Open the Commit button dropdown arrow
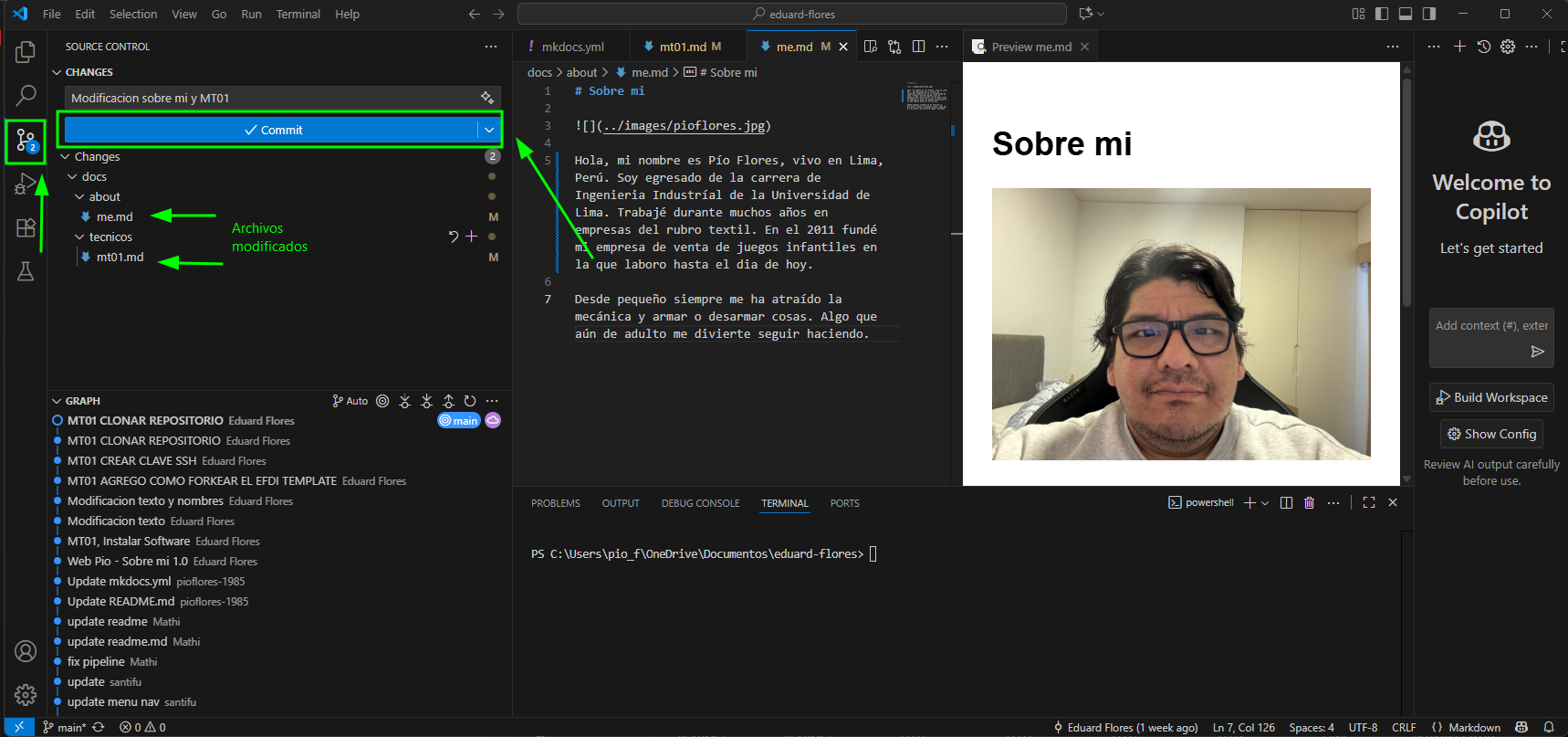 [x=489, y=130]
